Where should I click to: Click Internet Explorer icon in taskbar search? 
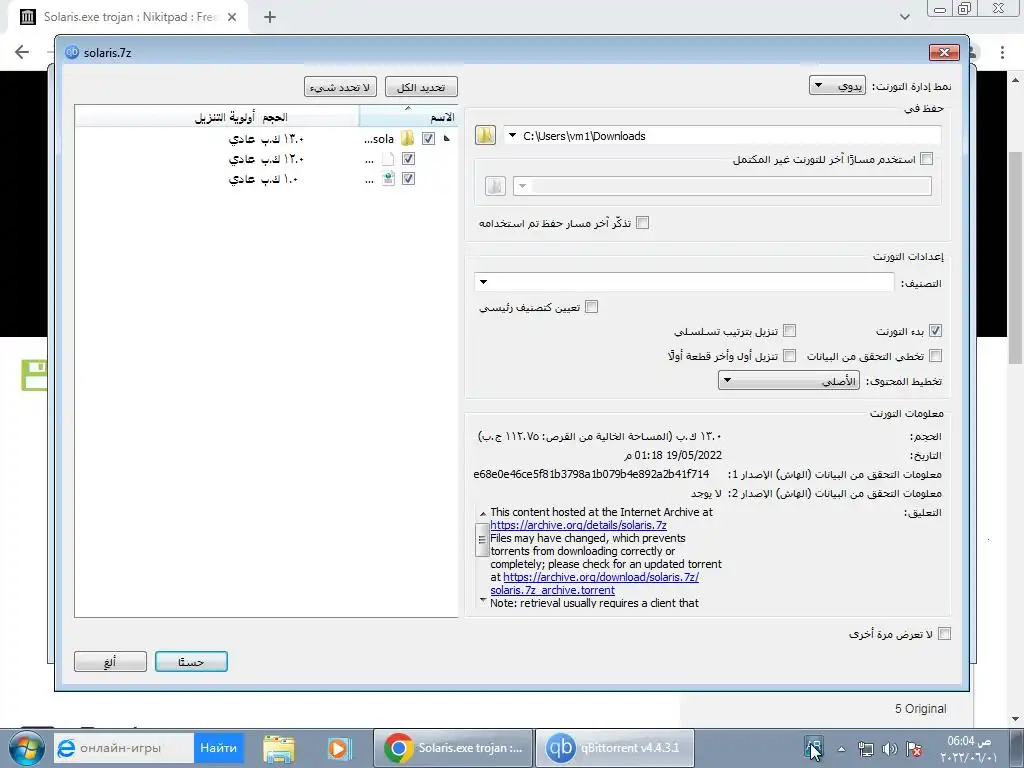[x=66, y=748]
